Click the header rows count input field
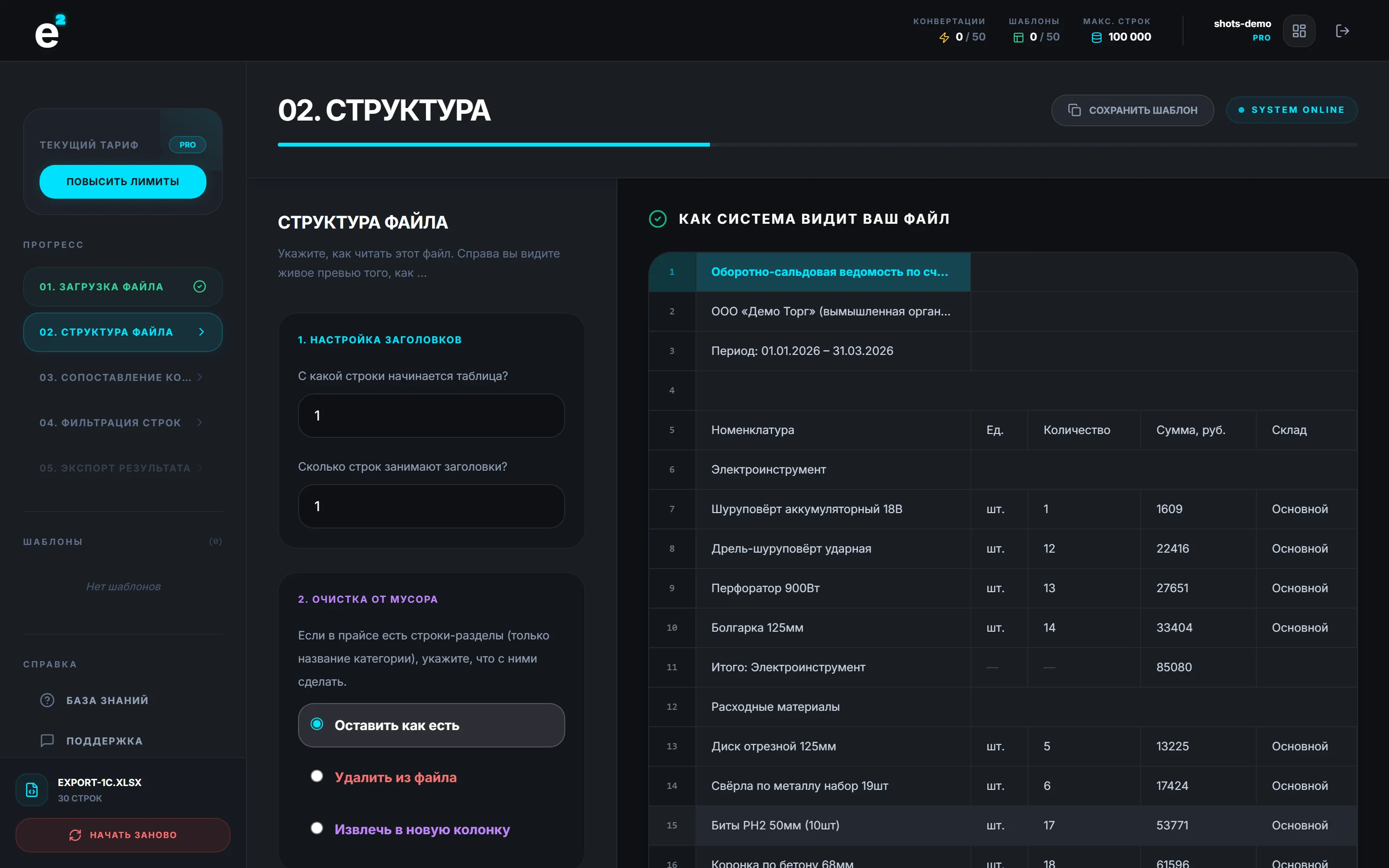The width and height of the screenshot is (1389, 868). tap(432, 506)
